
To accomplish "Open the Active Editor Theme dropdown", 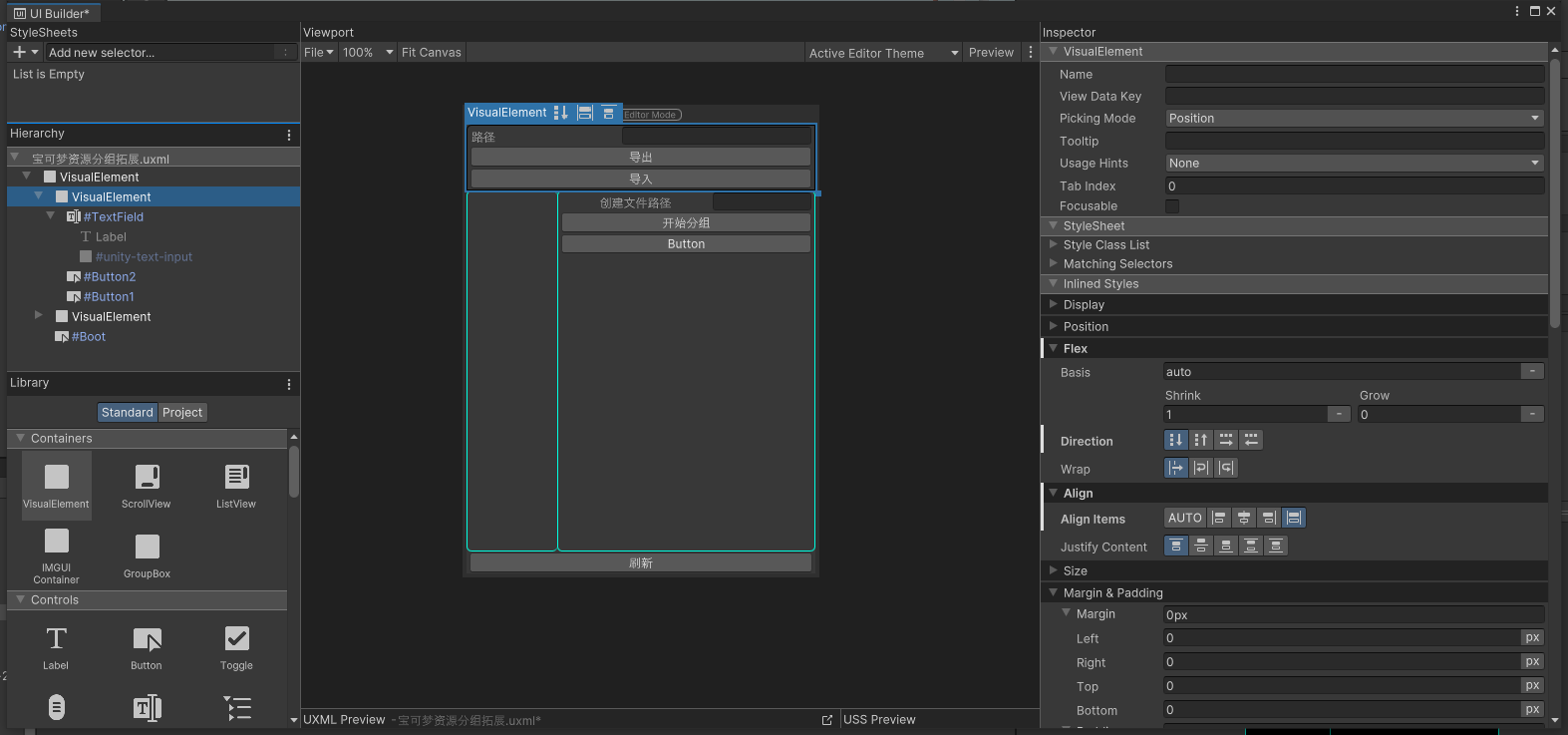I will pyautogui.click(x=883, y=53).
